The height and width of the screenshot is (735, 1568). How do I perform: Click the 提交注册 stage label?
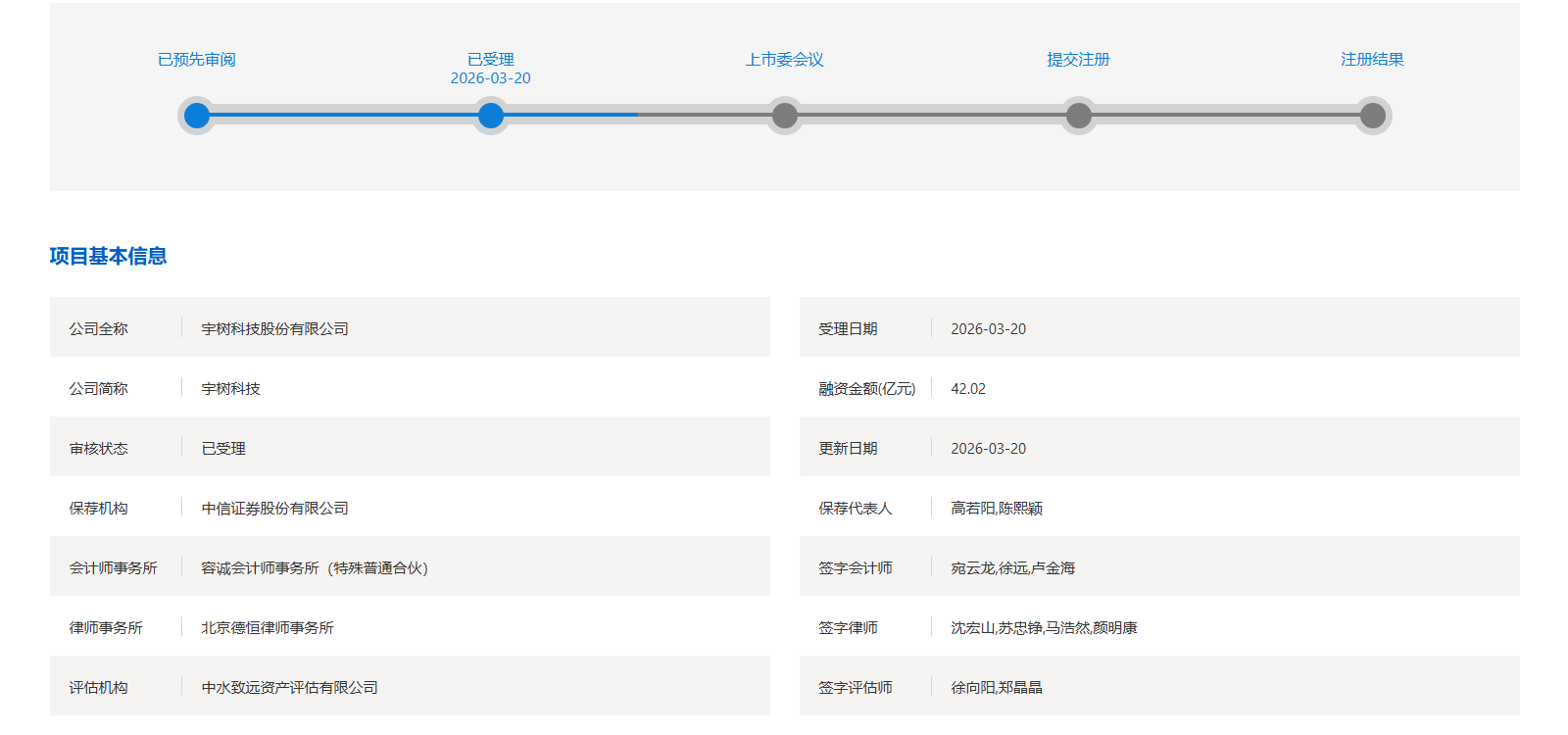point(1079,60)
